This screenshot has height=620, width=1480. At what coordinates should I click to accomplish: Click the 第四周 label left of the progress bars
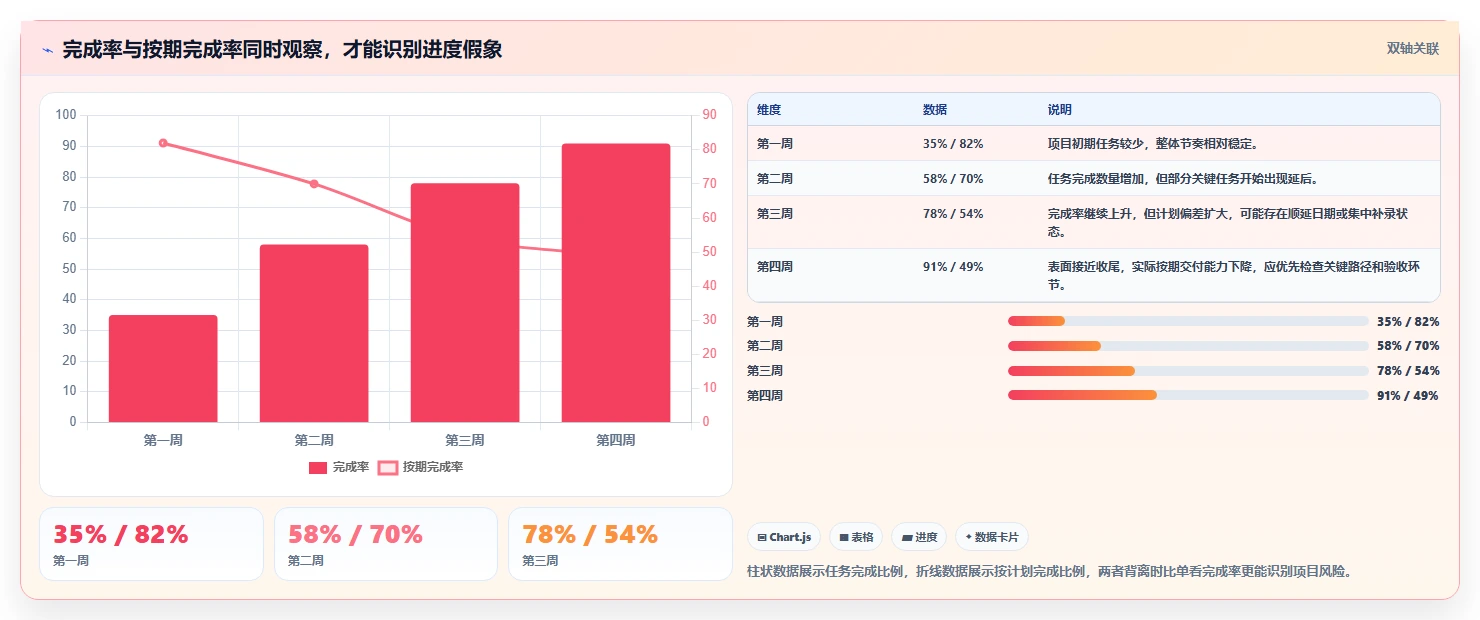(x=765, y=396)
